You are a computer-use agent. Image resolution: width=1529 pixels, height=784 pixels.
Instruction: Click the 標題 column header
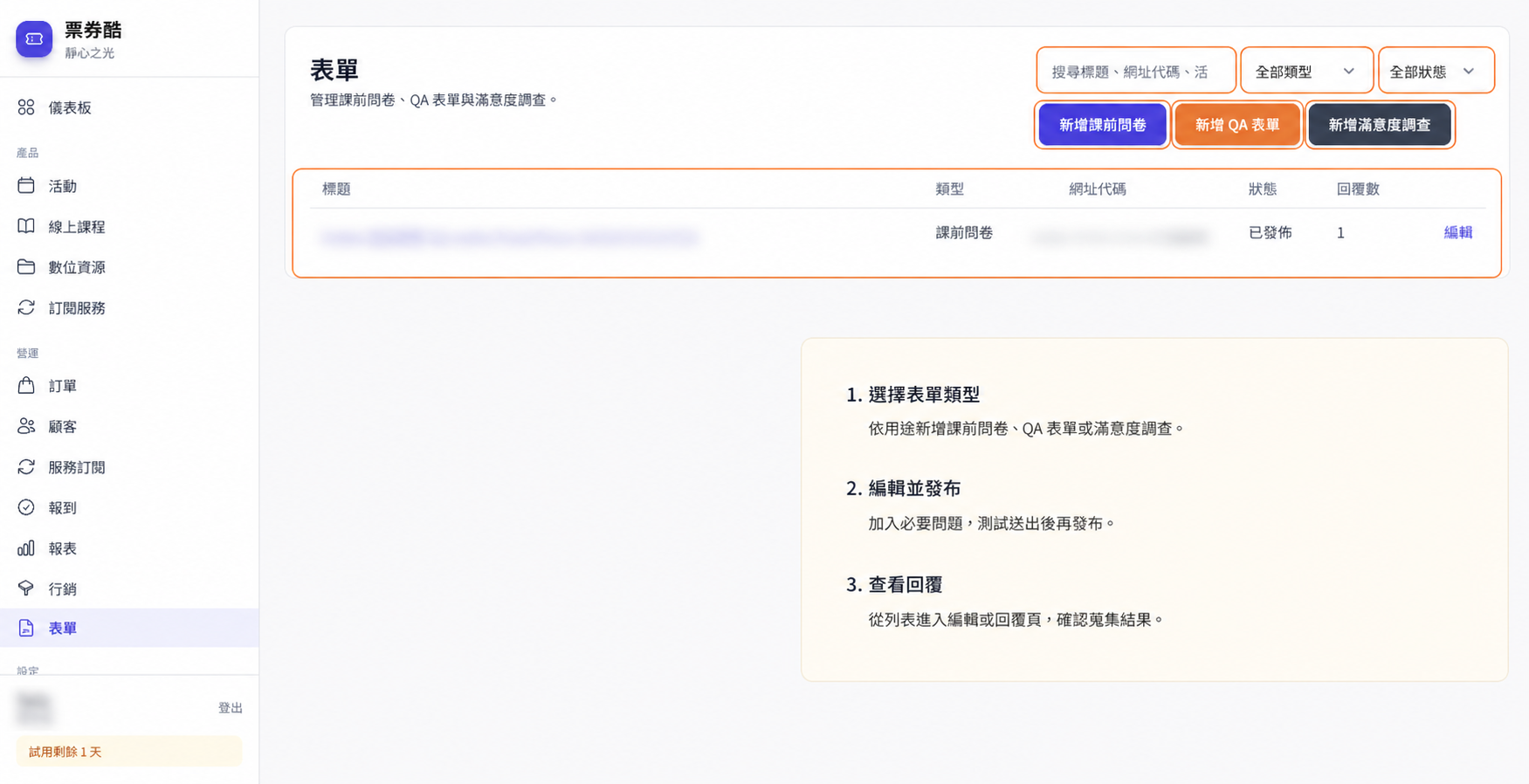[336, 189]
